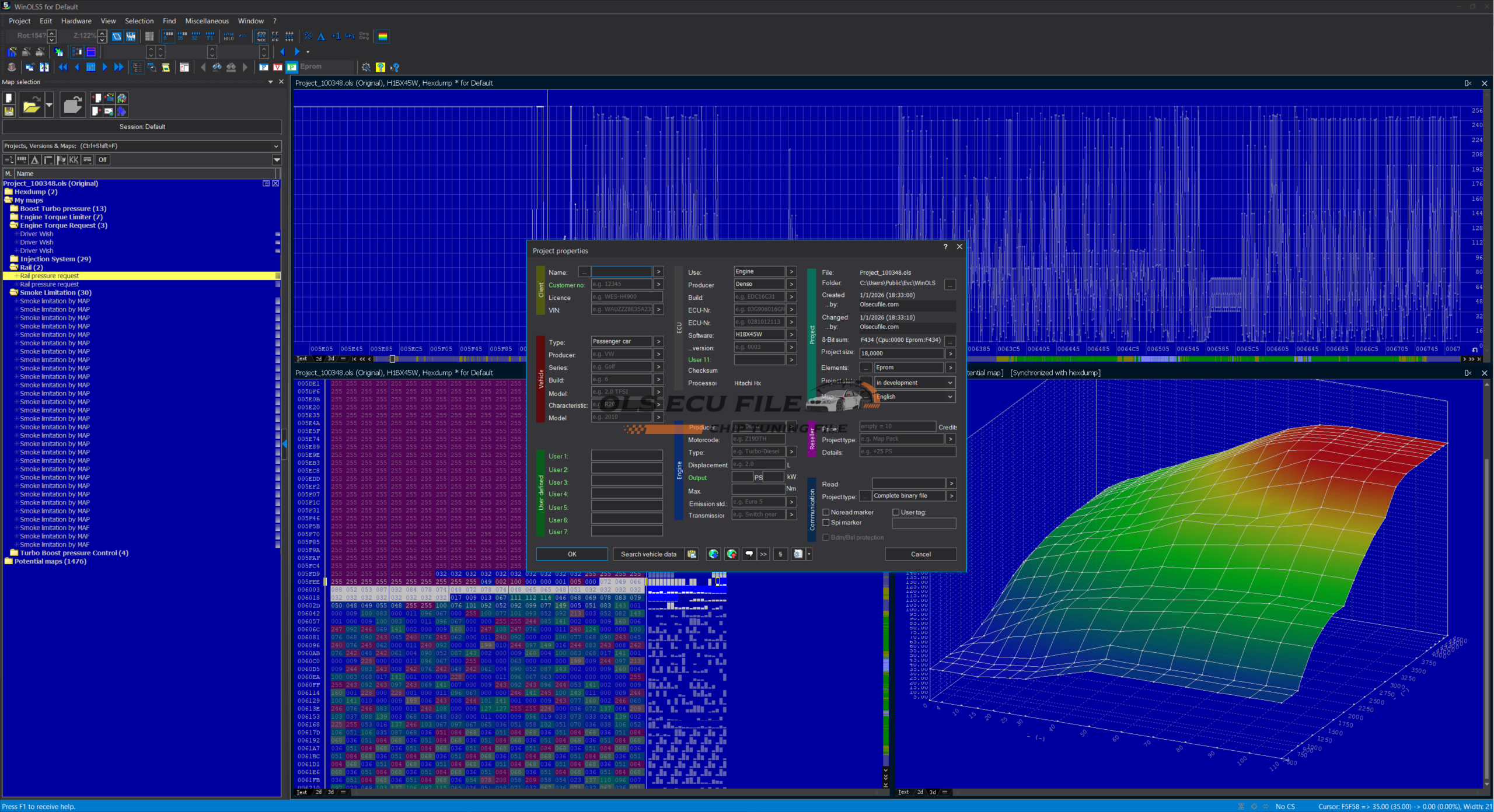
Task: Click the percent difference display icon
Action: (308, 36)
